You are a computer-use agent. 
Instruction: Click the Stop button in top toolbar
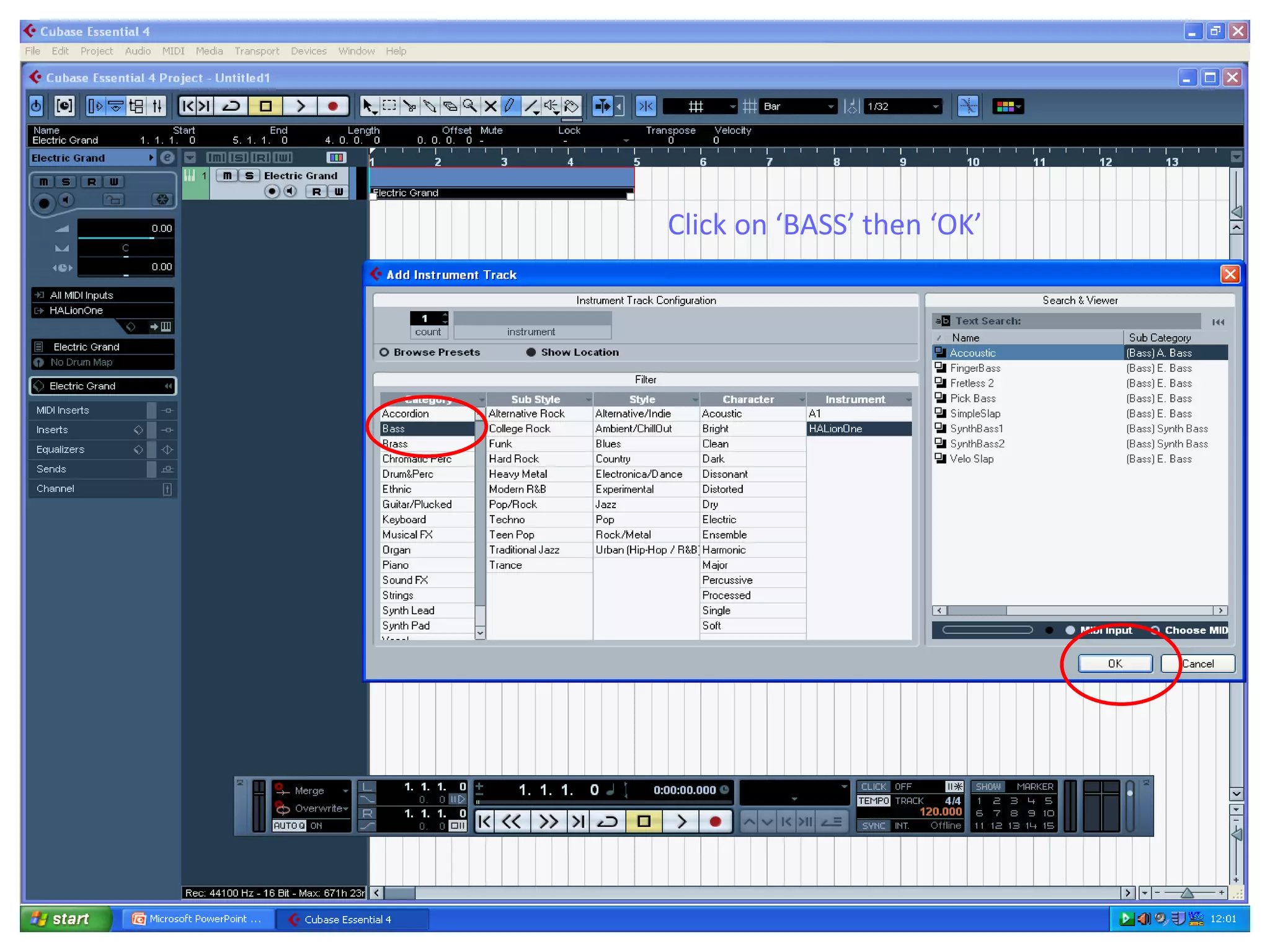[x=265, y=107]
